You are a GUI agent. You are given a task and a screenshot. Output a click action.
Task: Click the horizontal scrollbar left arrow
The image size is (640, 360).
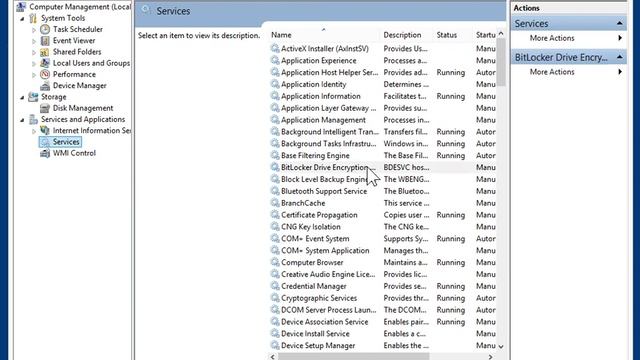tap(273, 357)
